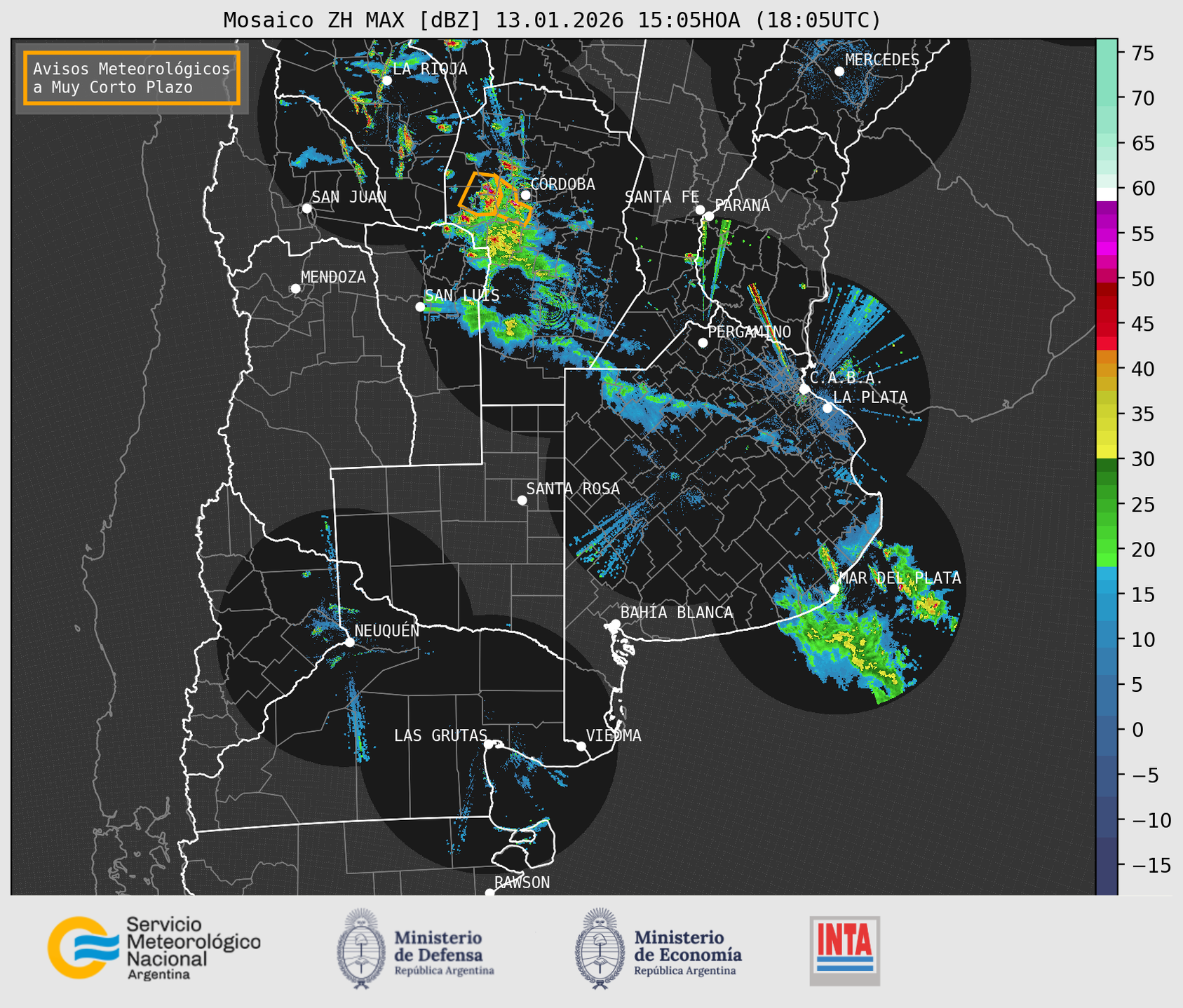The height and width of the screenshot is (1008, 1183).
Task: Click the Avisos Meteorológicos a Muy Corto Plazo box
Action: click(x=132, y=78)
